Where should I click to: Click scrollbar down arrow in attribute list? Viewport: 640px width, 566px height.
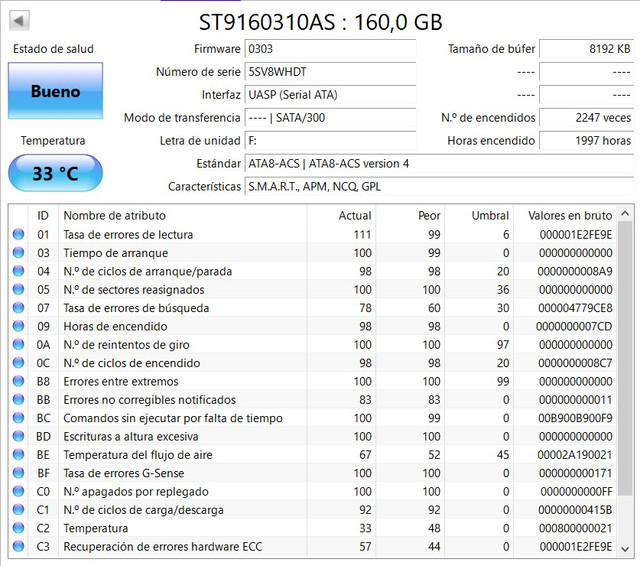tap(625, 549)
